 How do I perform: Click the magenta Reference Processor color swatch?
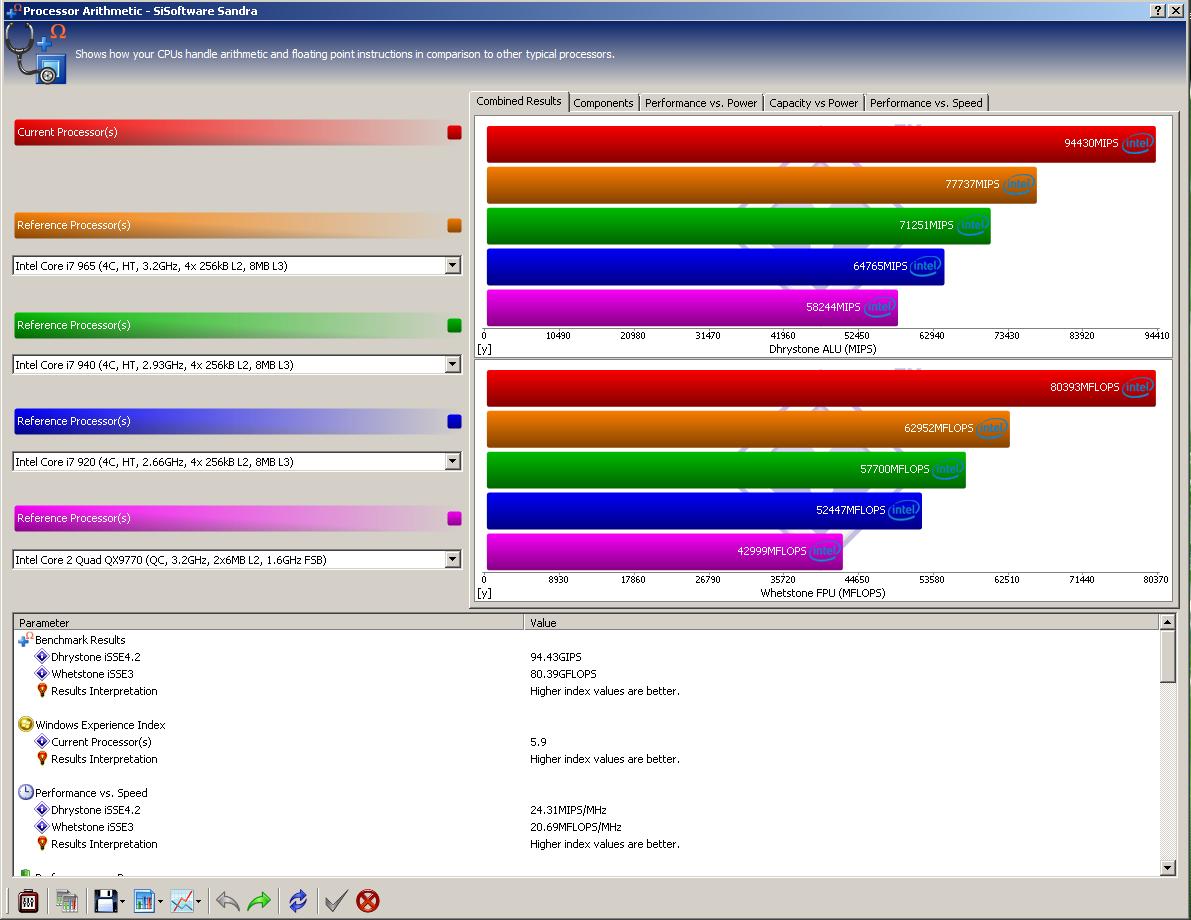[x=454, y=518]
